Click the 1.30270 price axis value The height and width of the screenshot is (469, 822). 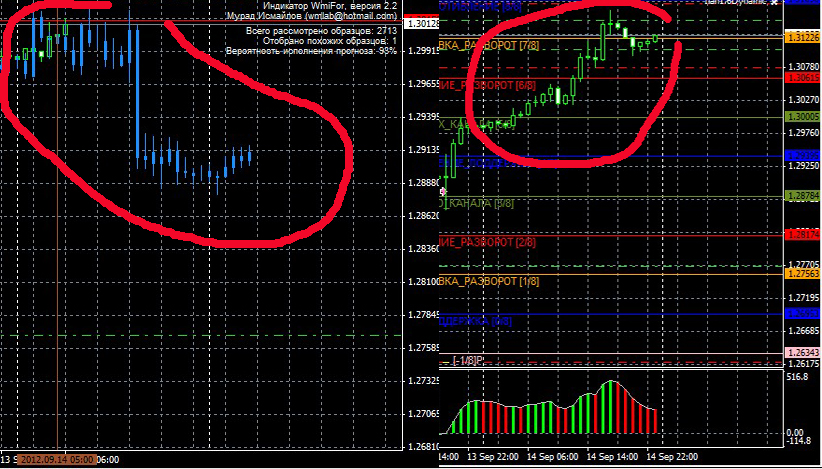tap(803, 100)
